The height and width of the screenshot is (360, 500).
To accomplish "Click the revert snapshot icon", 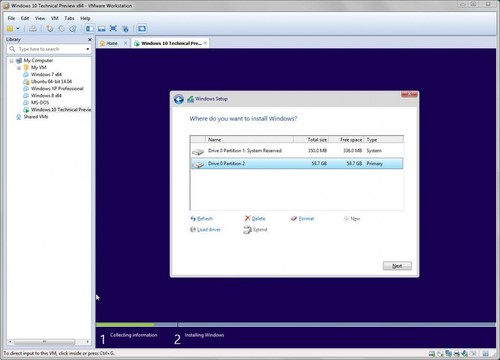I will click(x=61, y=29).
